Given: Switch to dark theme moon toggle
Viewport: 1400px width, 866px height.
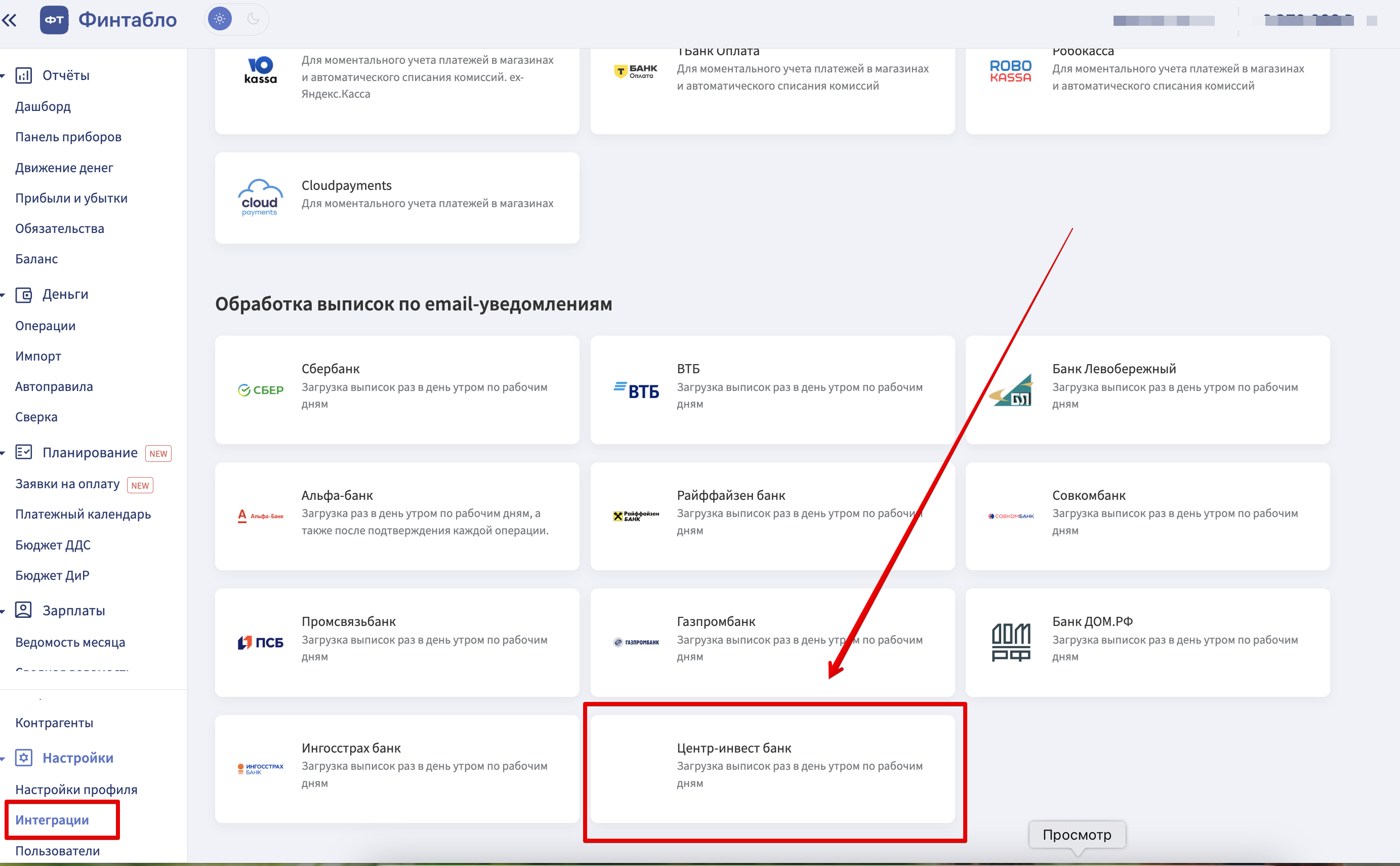Looking at the screenshot, I should (253, 19).
